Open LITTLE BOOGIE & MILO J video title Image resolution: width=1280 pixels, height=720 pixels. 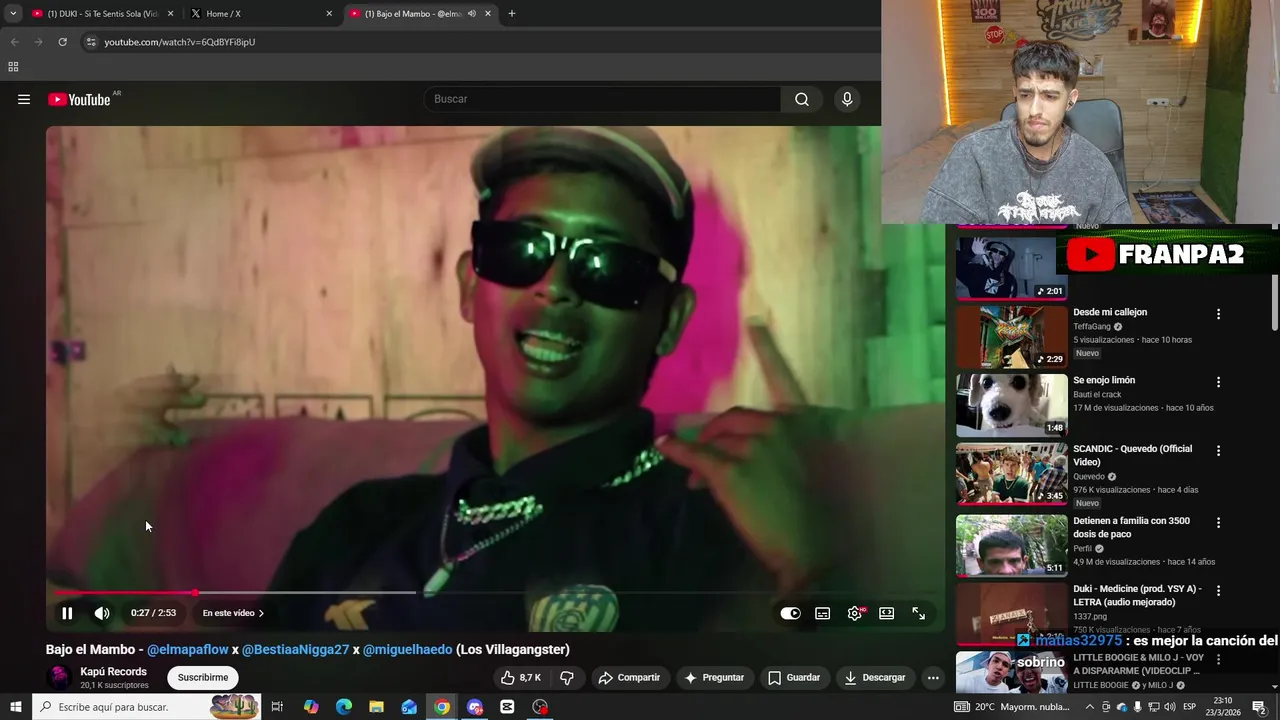pos(1138,664)
